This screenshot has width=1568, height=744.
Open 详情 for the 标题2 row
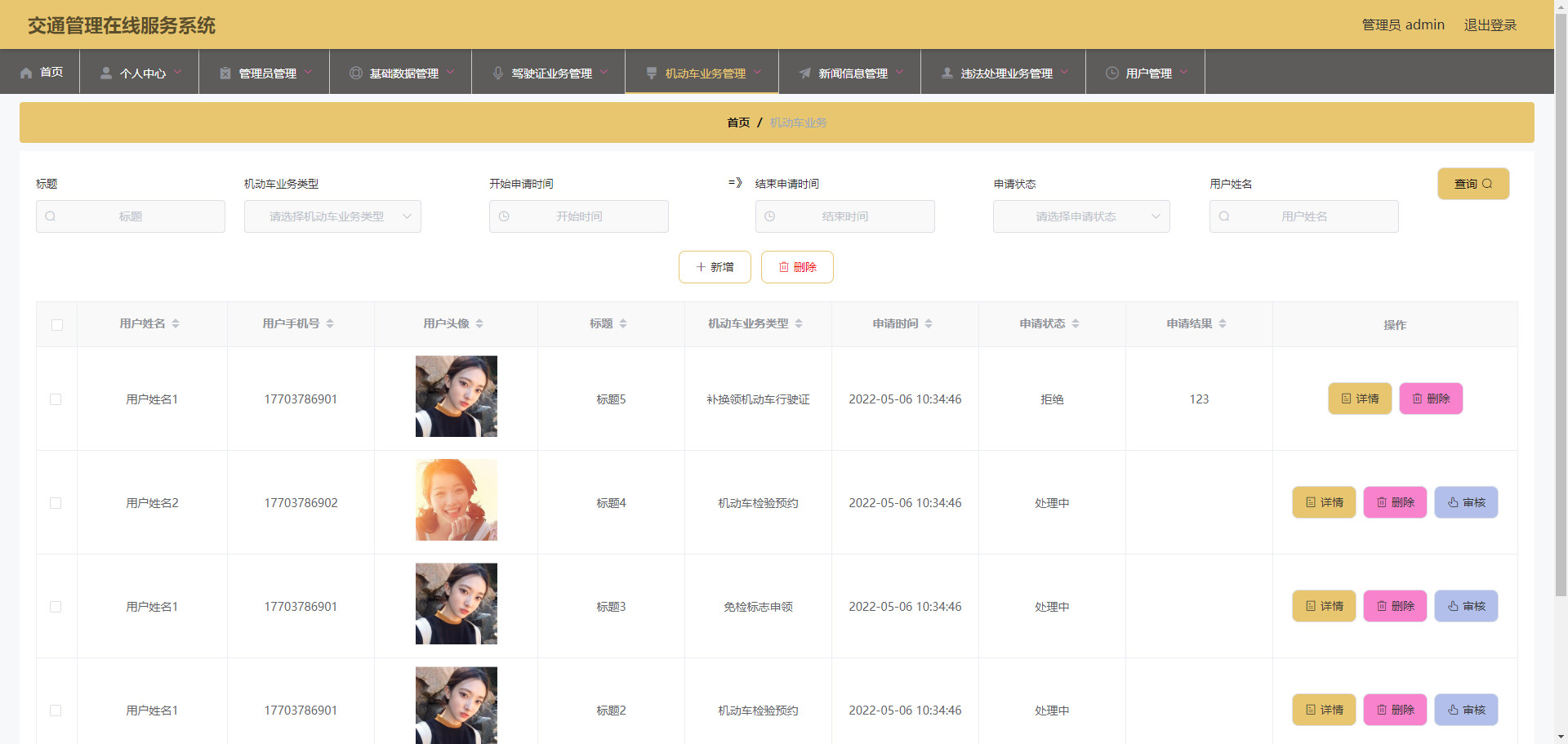tap(1324, 710)
